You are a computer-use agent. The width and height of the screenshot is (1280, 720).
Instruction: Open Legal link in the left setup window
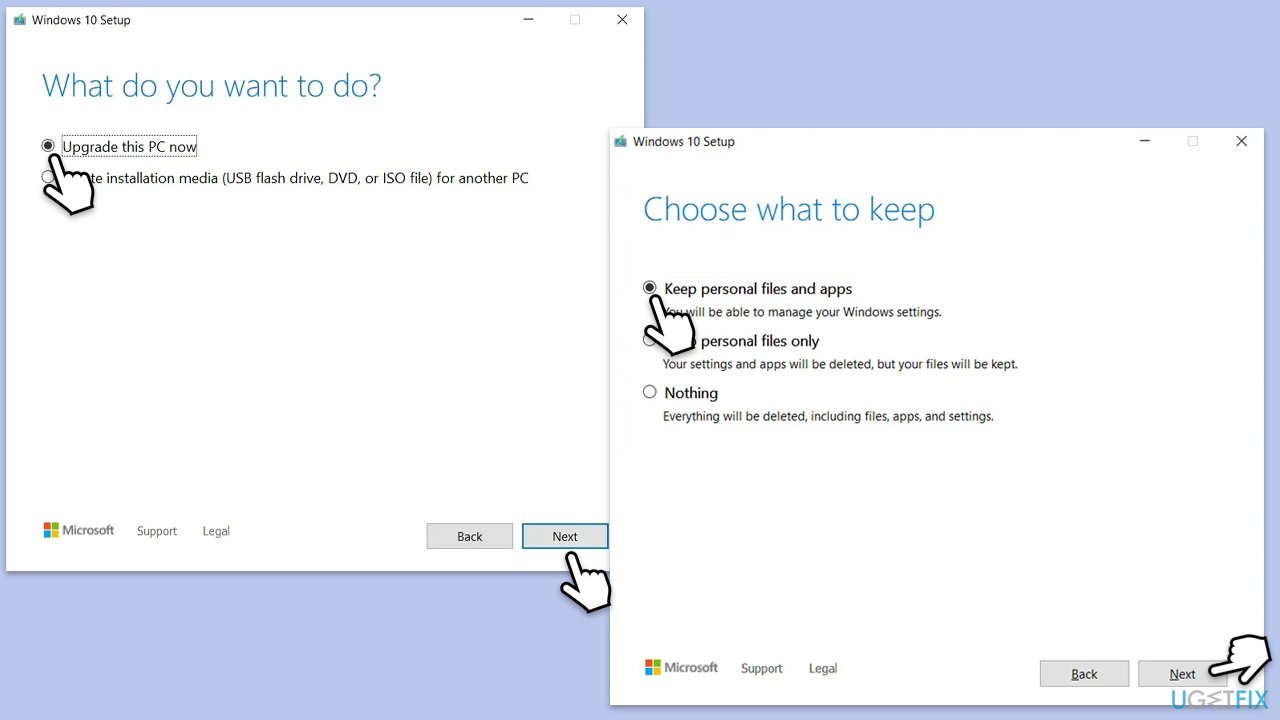[x=216, y=531]
